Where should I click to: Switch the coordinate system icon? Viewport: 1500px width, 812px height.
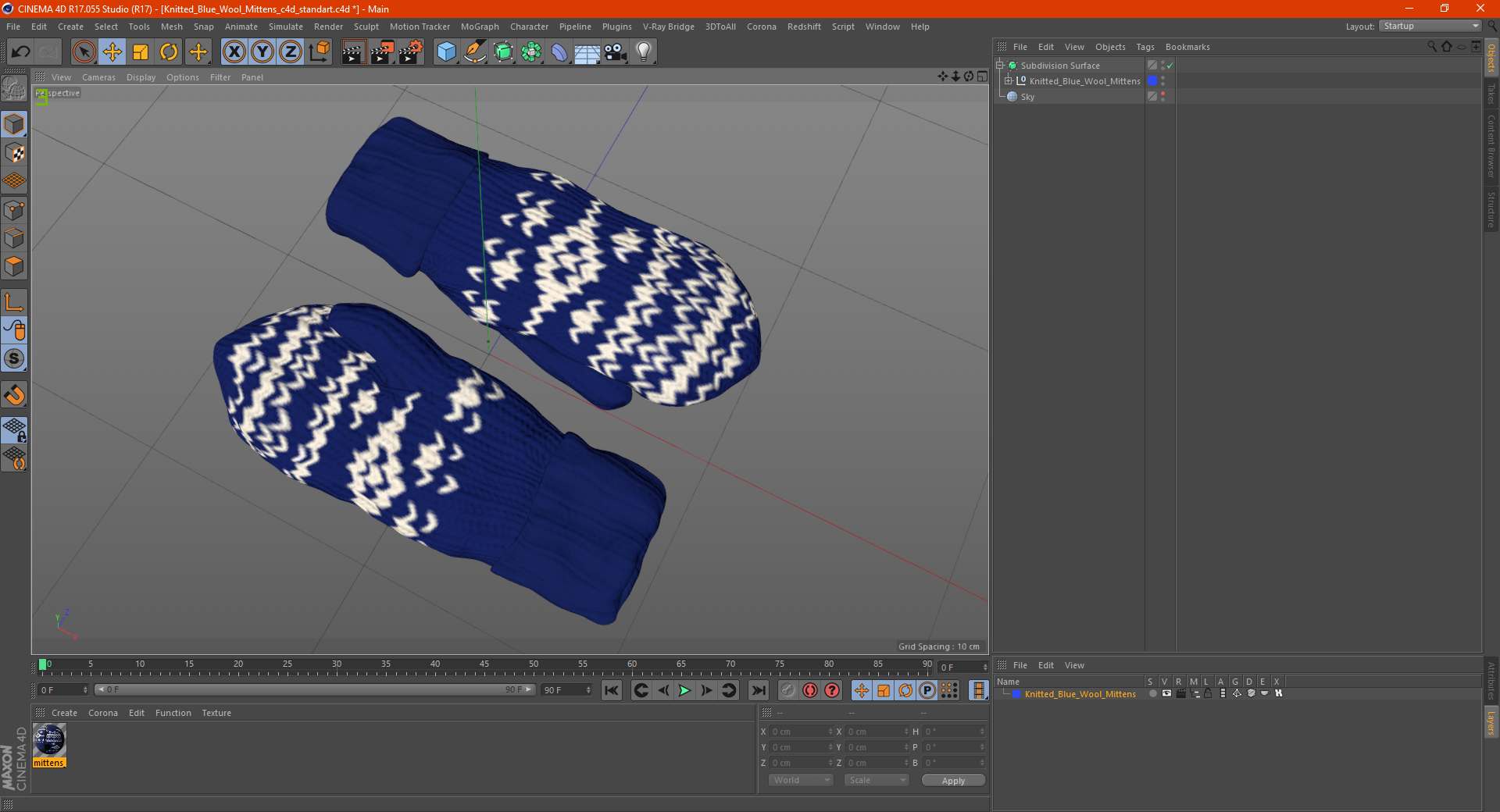320,52
